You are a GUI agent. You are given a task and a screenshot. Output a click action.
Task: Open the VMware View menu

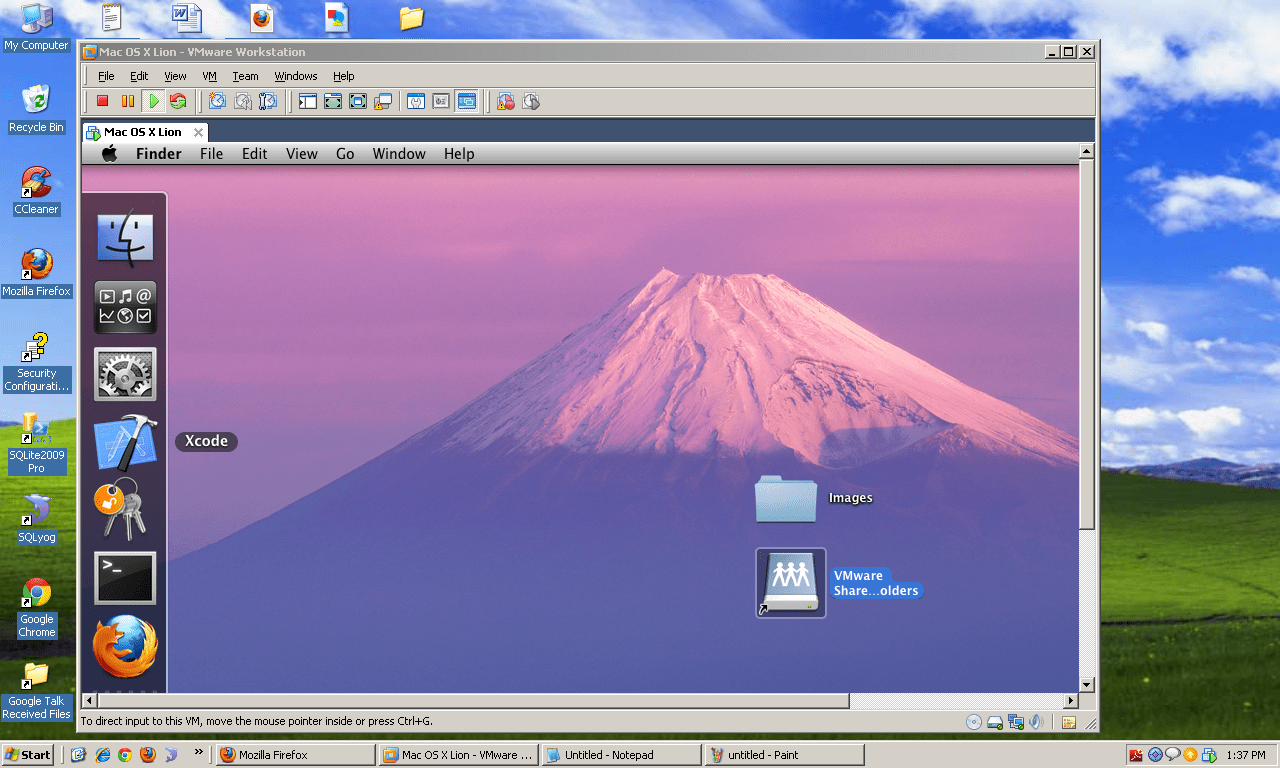[175, 76]
